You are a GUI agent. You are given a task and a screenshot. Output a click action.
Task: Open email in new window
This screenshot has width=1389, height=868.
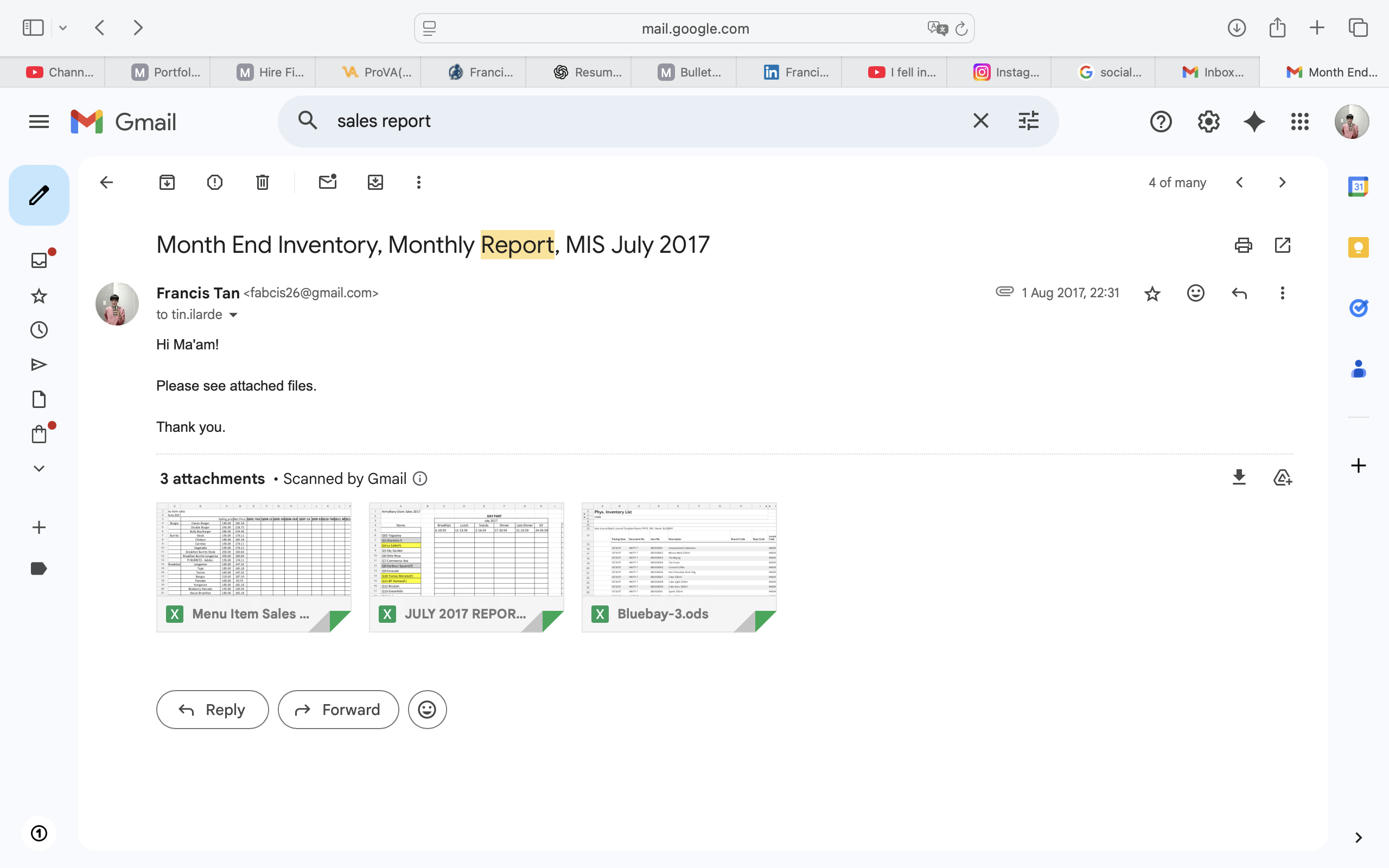click(1282, 246)
